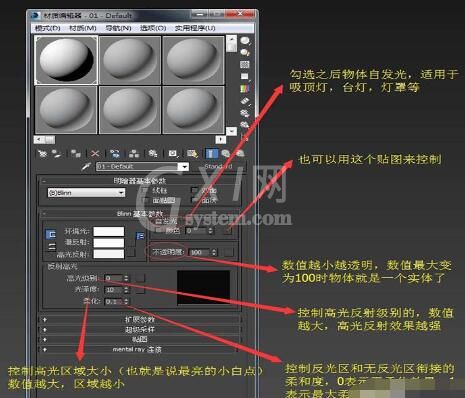
Task: Click the 高光反射 map button
Action: (x=131, y=253)
